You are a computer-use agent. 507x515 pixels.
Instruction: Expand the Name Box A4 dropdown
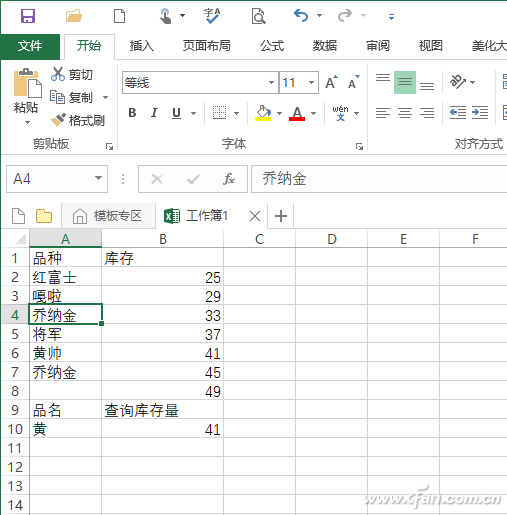(98, 178)
